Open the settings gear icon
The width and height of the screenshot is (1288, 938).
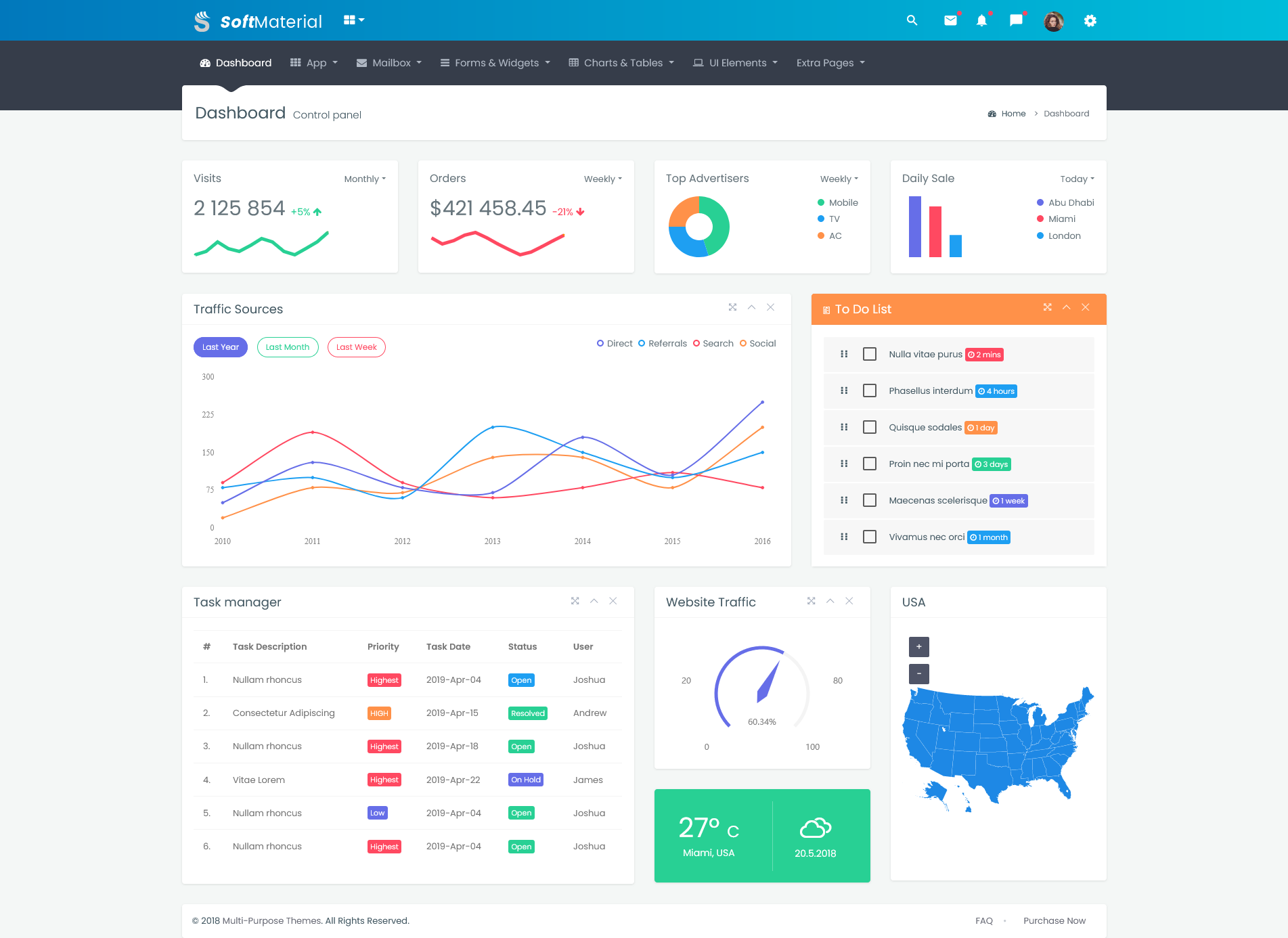click(1090, 20)
